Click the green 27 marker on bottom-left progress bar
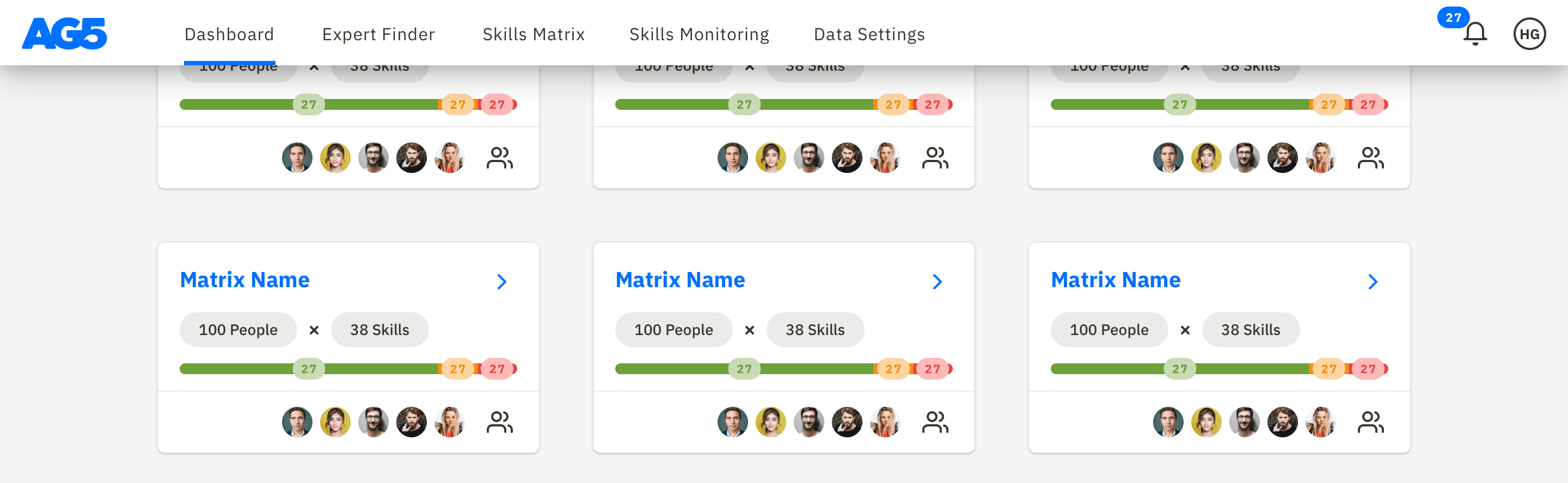 (x=310, y=369)
